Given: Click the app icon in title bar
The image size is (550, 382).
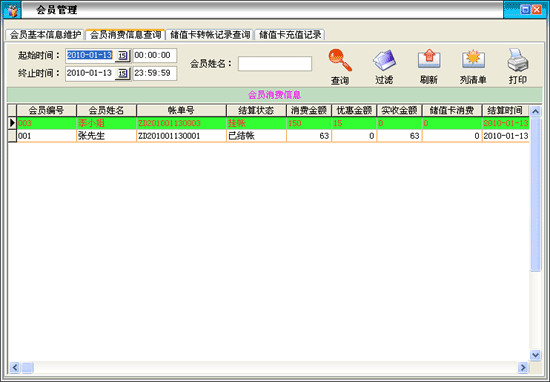Looking at the screenshot, I should [x=12, y=10].
